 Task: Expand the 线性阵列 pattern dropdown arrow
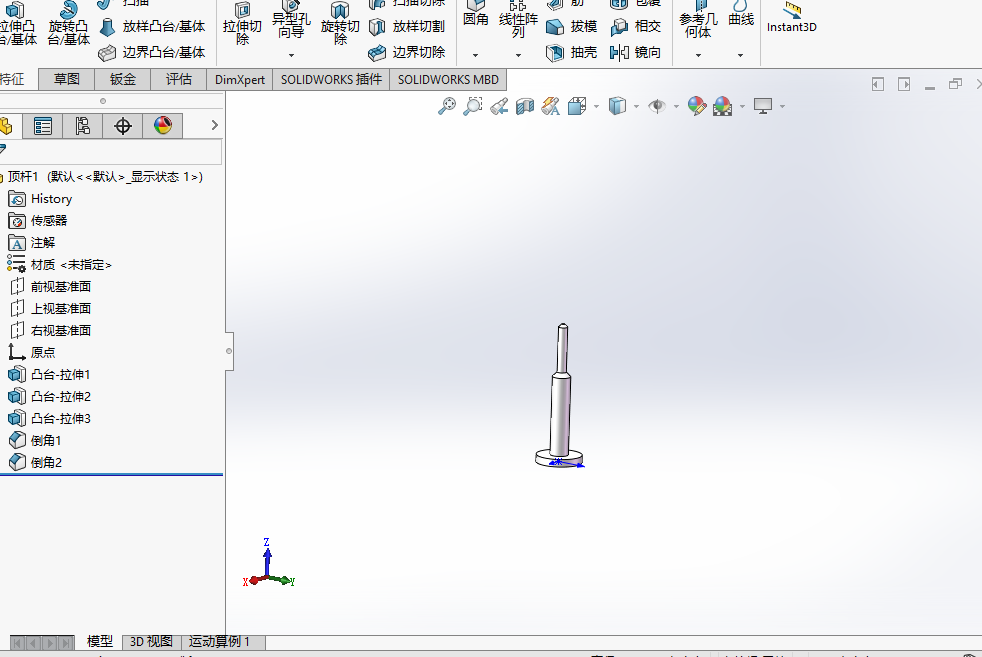pyautogui.click(x=518, y=55)
